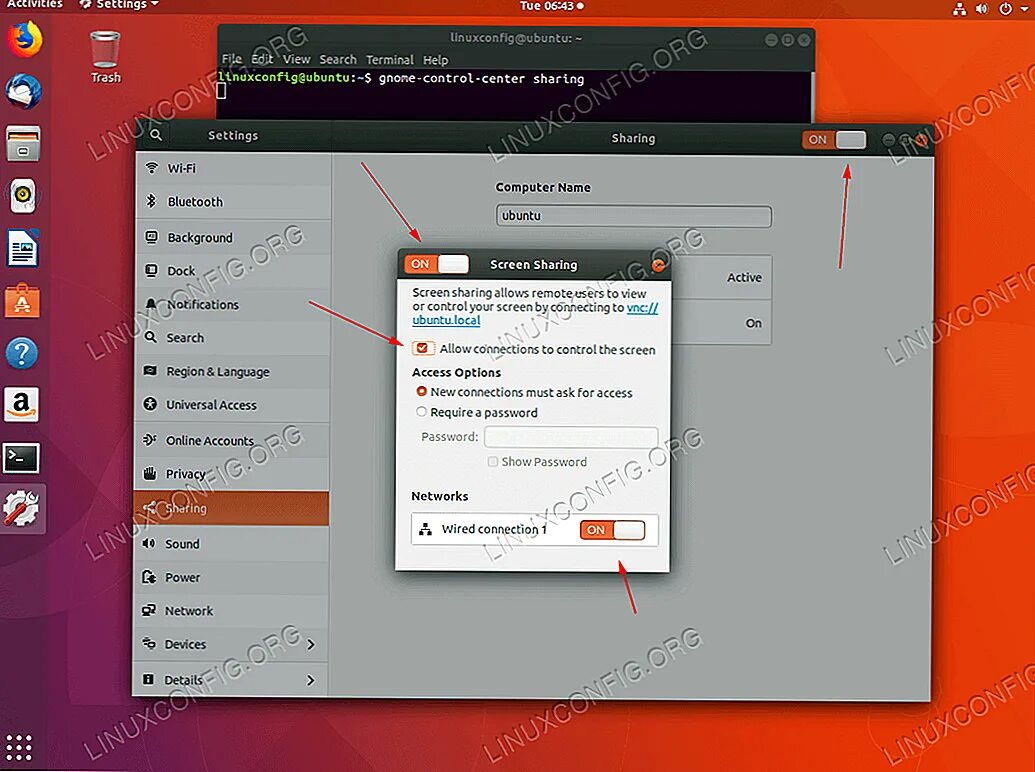The image size is (1035, 772).
Task: Show Applications grid at dock bottom
Action: pos(19,747)
